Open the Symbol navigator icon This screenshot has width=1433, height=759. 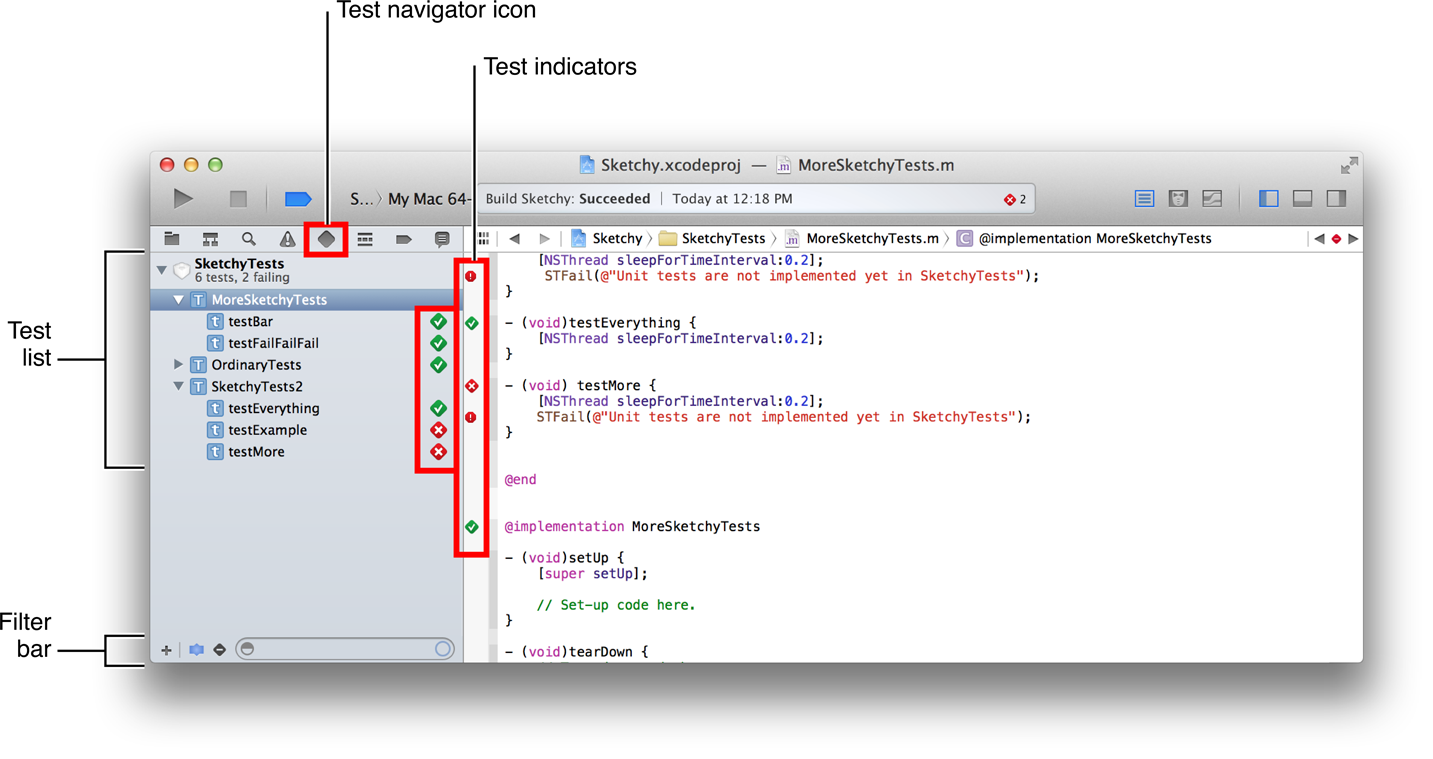click(210, 239)
